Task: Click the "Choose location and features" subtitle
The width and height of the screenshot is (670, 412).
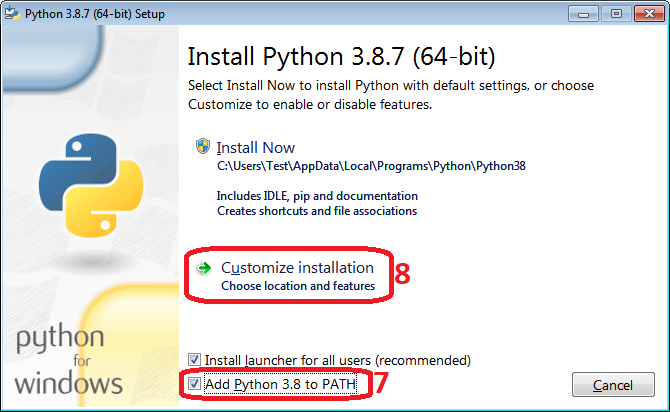Action: [297, 286]
